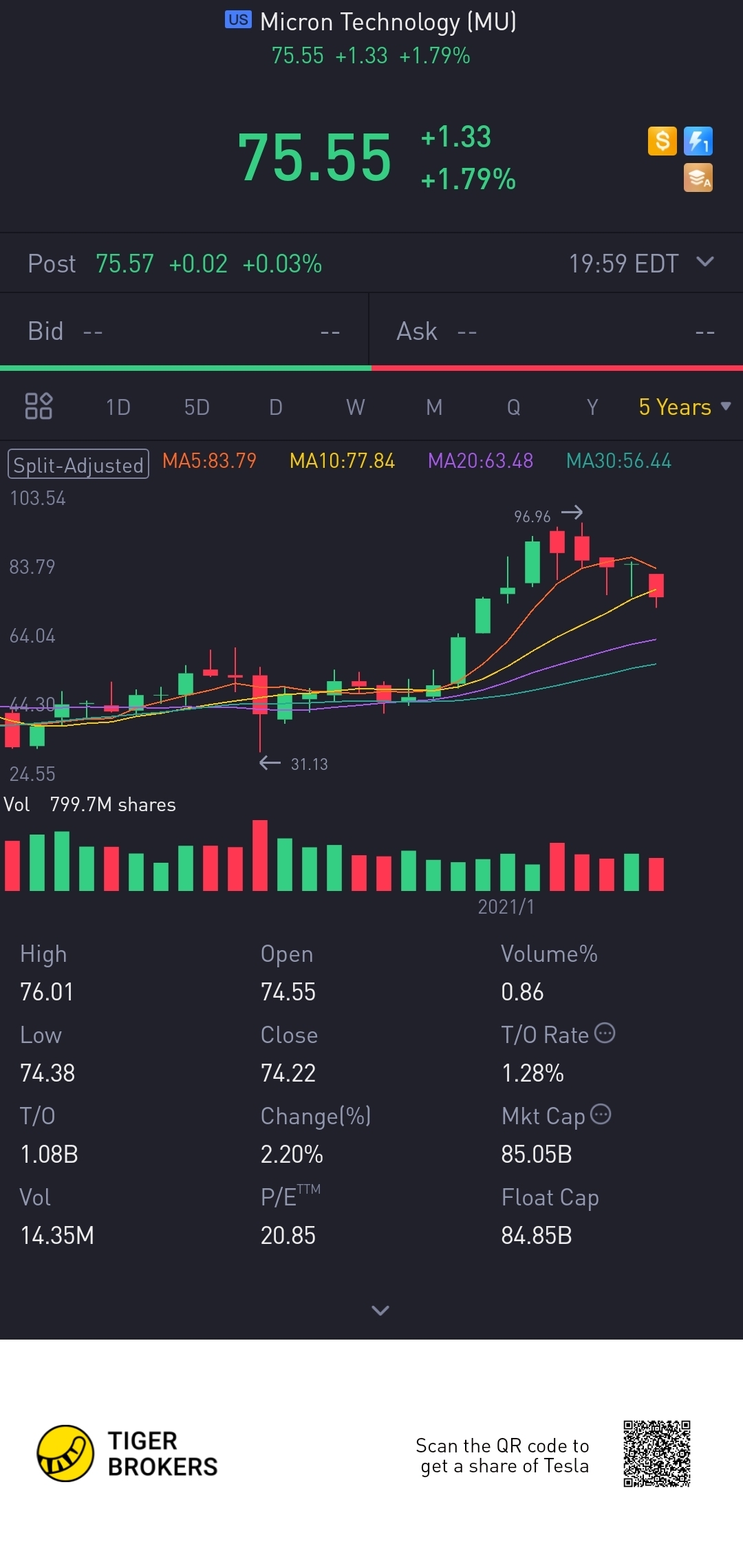Screen dimensions: 743x1568
Task: Click the MA5:83.79 indicator label
Action: (209, 460)
